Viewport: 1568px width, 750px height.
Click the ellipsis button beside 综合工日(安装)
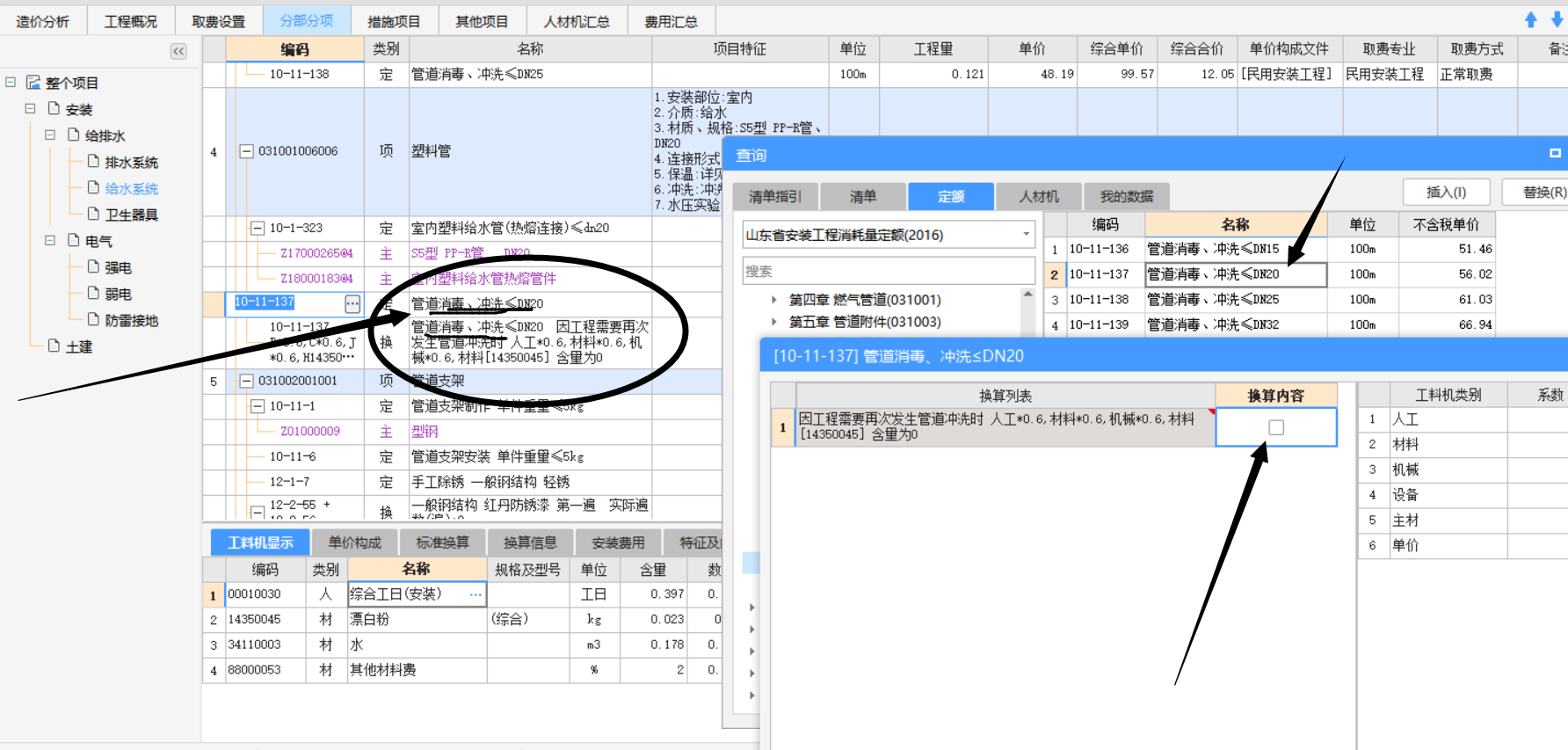point(475,594)
